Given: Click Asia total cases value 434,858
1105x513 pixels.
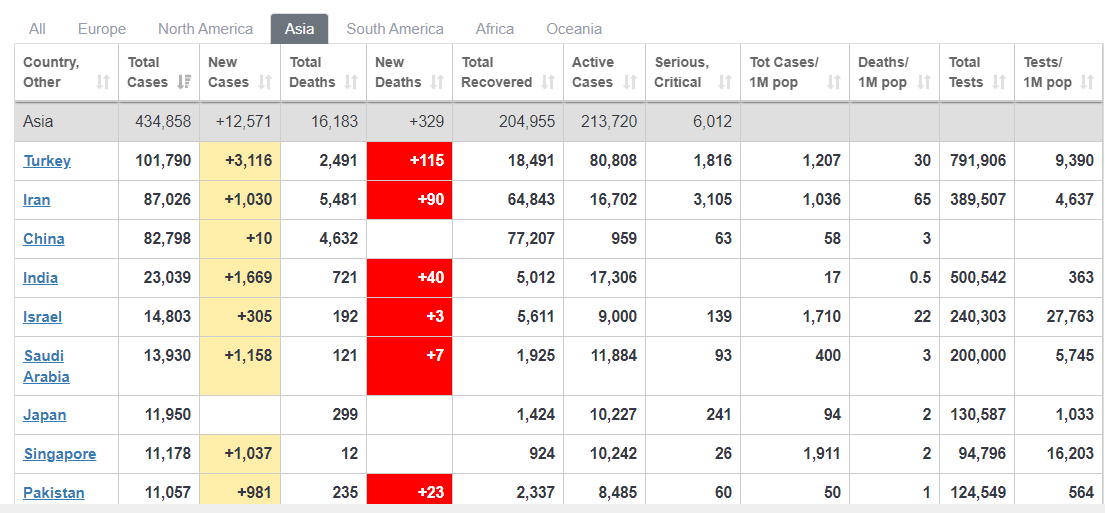Looking at the screenshot, I should (163, 121).
